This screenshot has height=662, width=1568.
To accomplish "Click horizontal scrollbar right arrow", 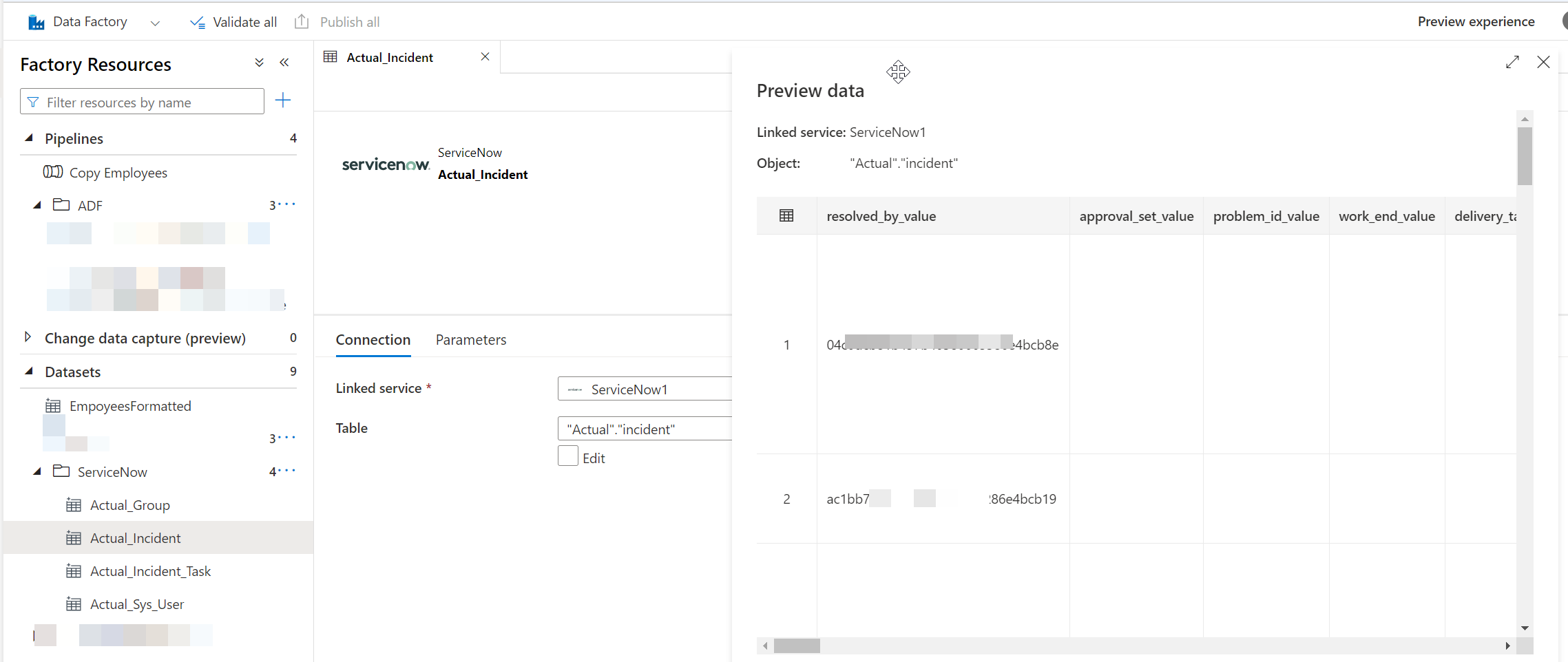I will pos(1507,645).
